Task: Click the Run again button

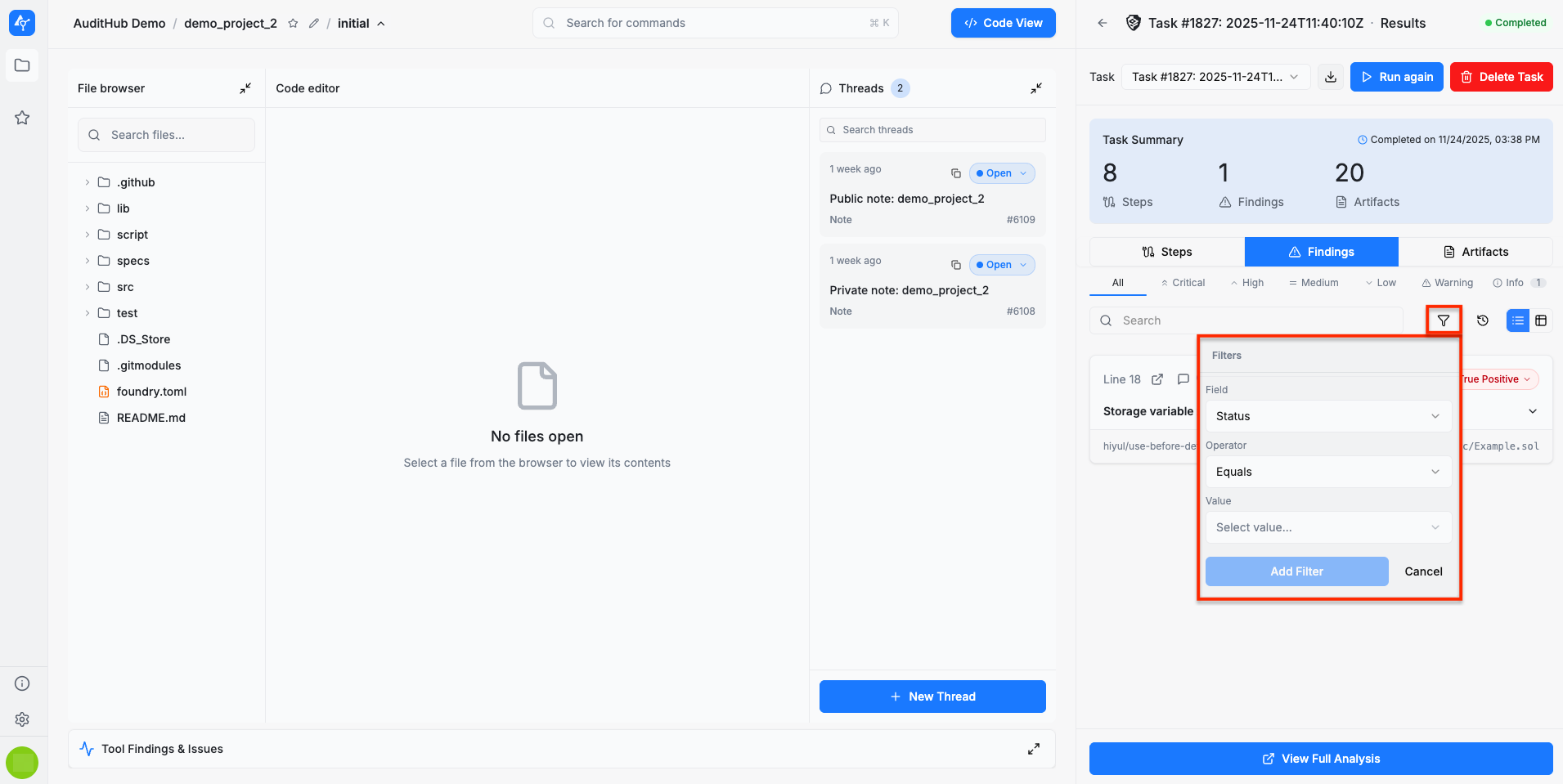Action: 1396,77
